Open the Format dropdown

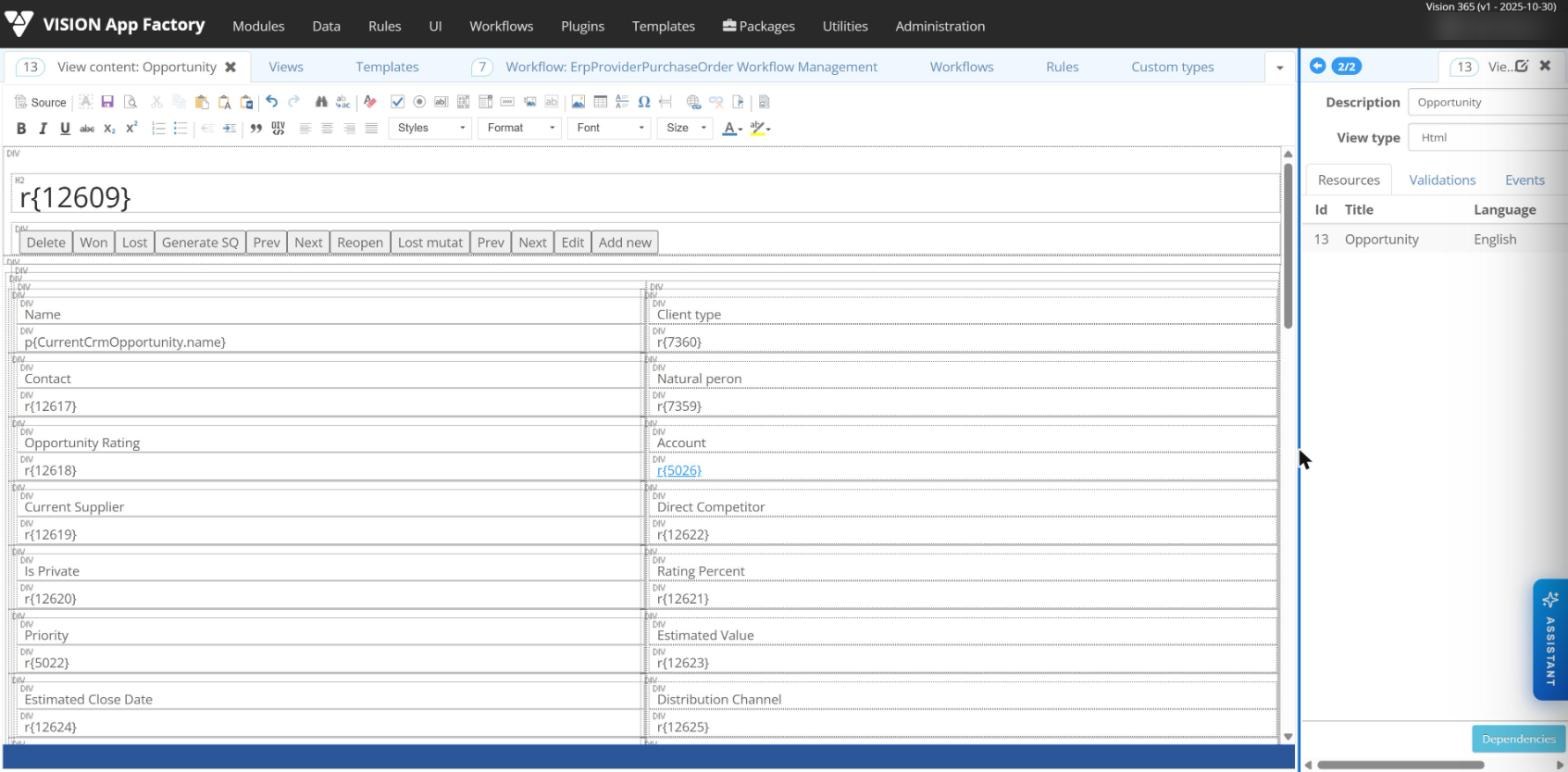tap(519, 128)
